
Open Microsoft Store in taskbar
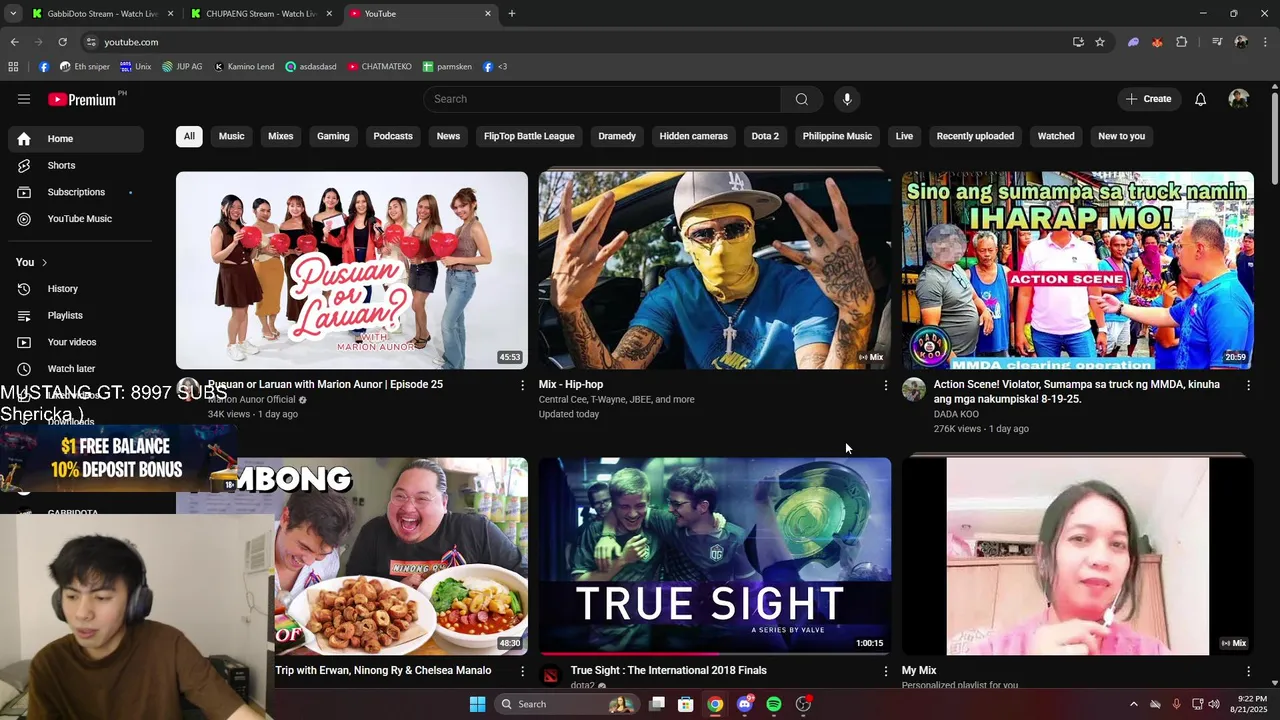(686, 704)
